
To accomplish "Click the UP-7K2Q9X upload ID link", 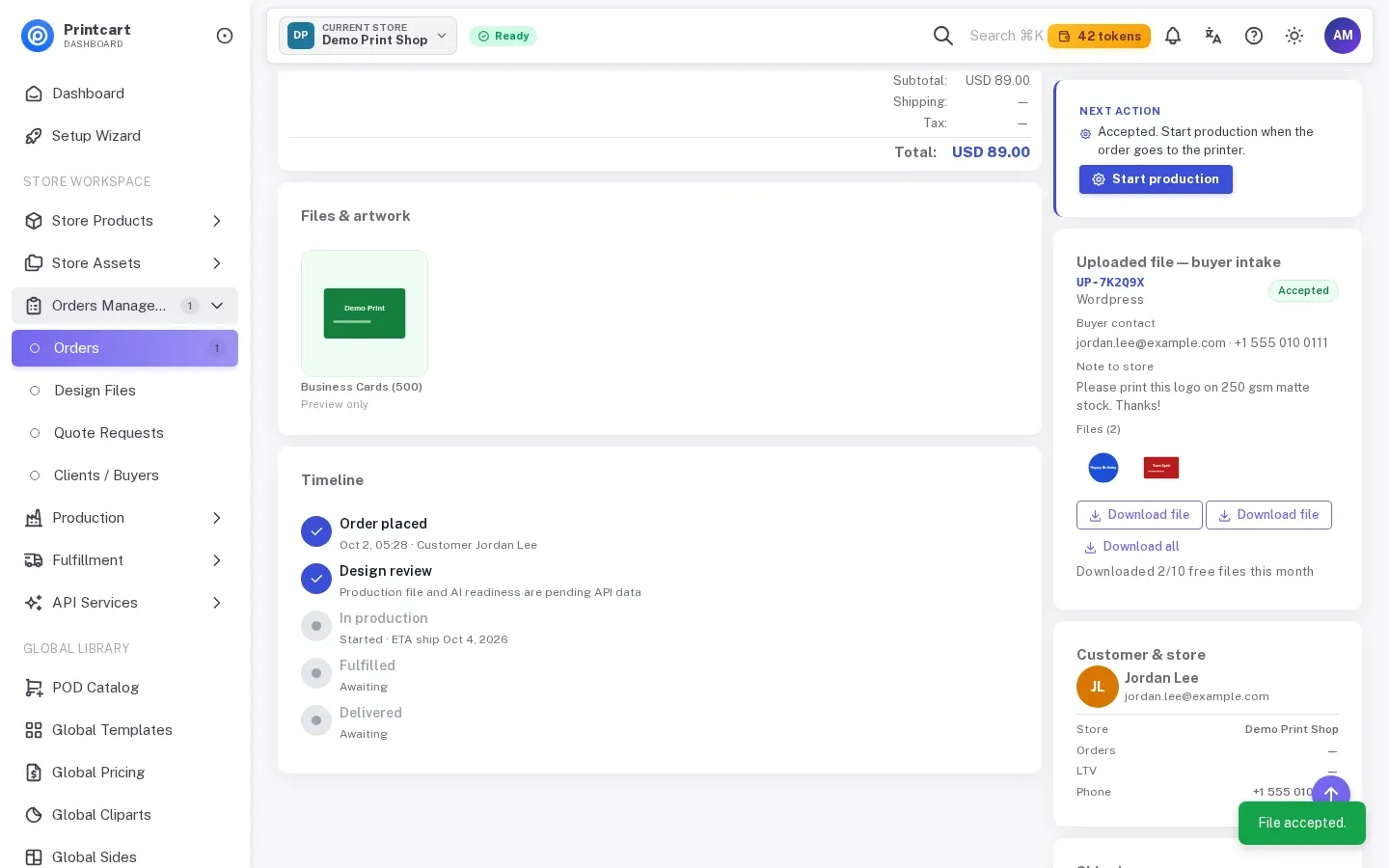I will point(1110,283).
